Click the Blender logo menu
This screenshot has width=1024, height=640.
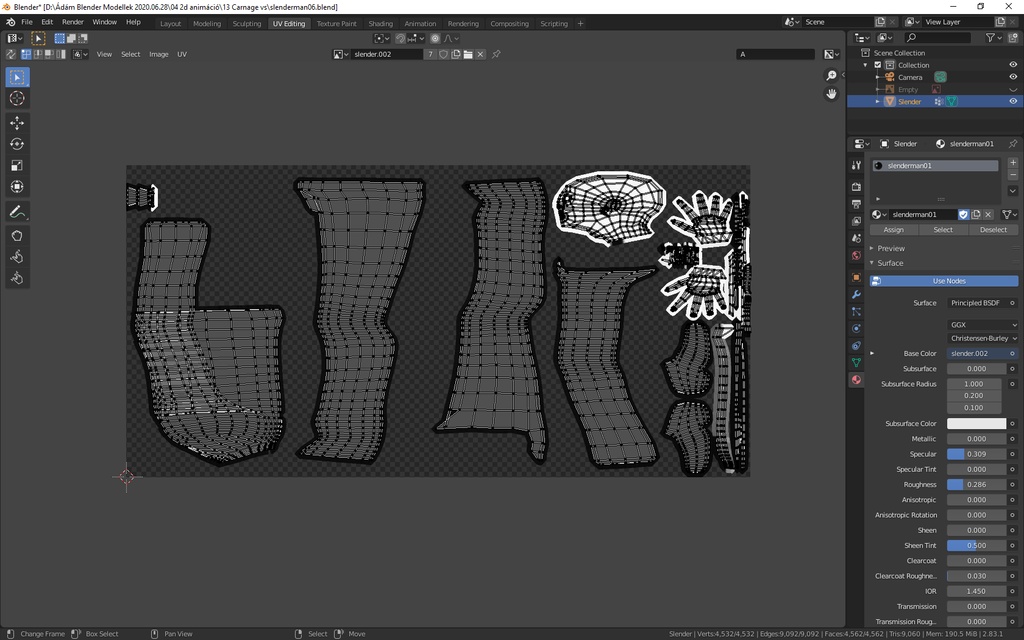(10, 22)
